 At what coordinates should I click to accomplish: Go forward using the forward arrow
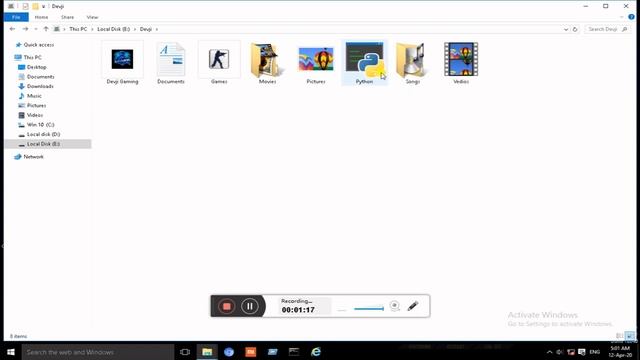click(25, 29)
